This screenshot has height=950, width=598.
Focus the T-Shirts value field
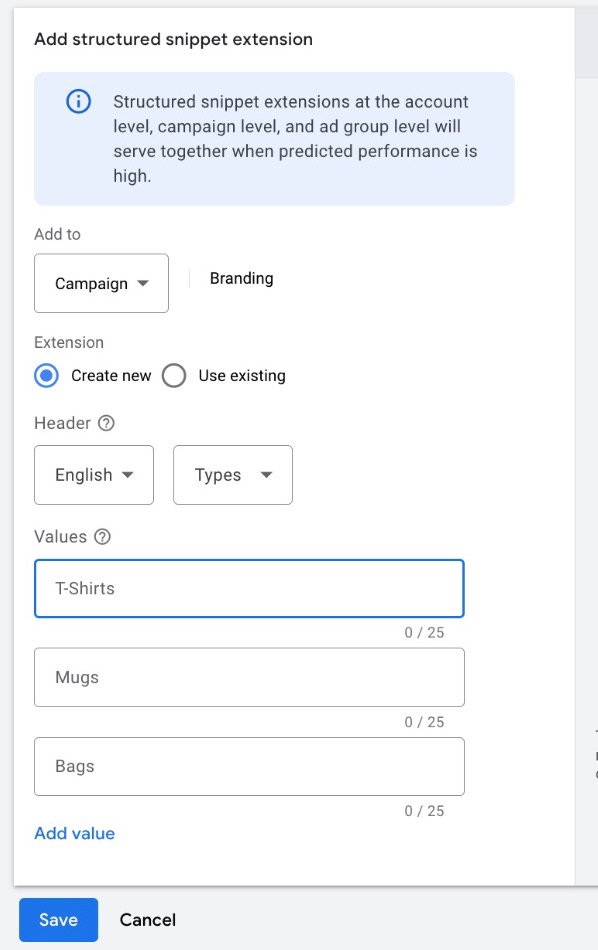point(249,588)
